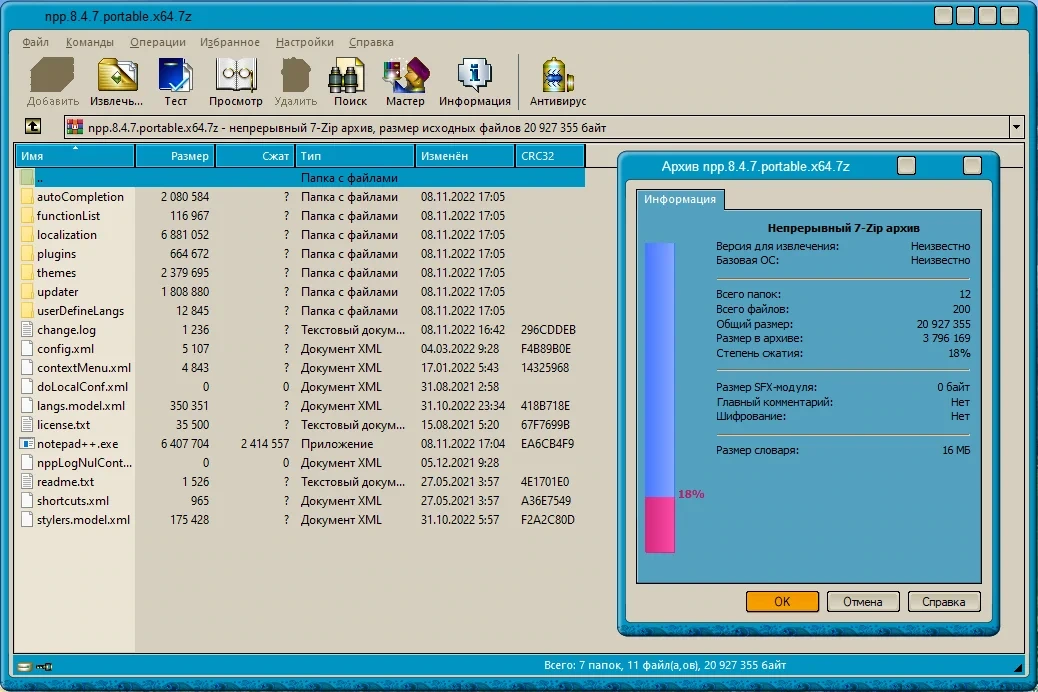Click the Добавить toolbar icon
This screenshot has width=1038, height=692.
52,74
